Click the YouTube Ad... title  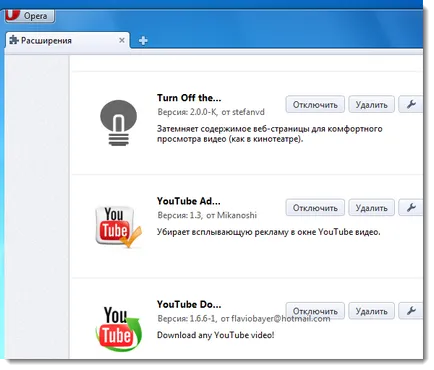click(189, 201)
